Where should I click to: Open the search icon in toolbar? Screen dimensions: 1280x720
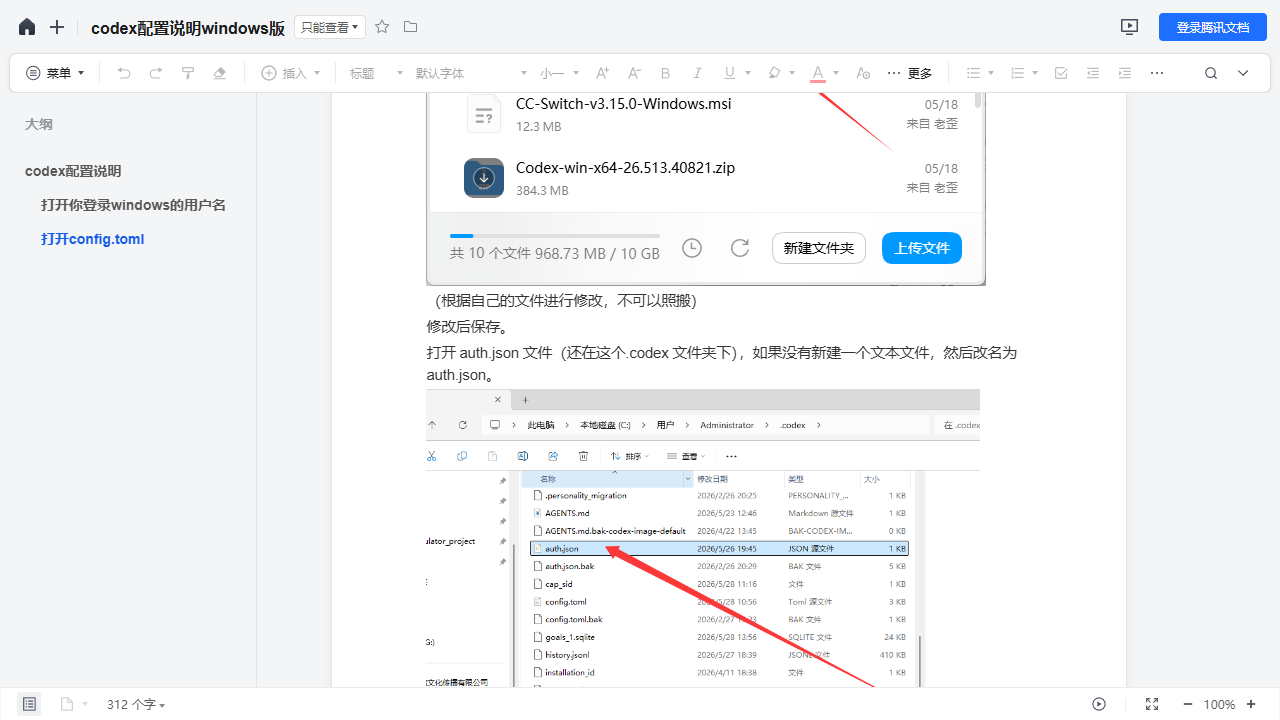[1211, 73]
